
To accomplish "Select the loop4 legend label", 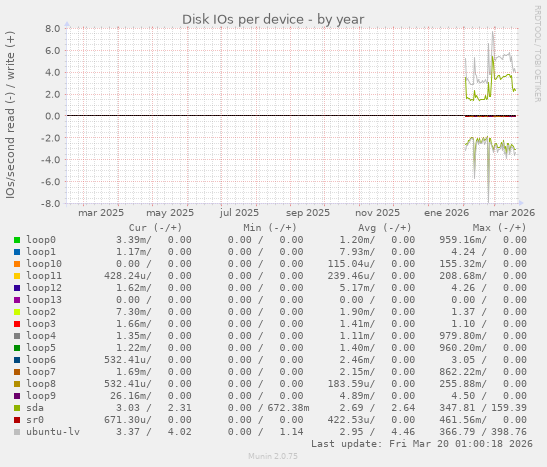I will (x=41, y=336).
